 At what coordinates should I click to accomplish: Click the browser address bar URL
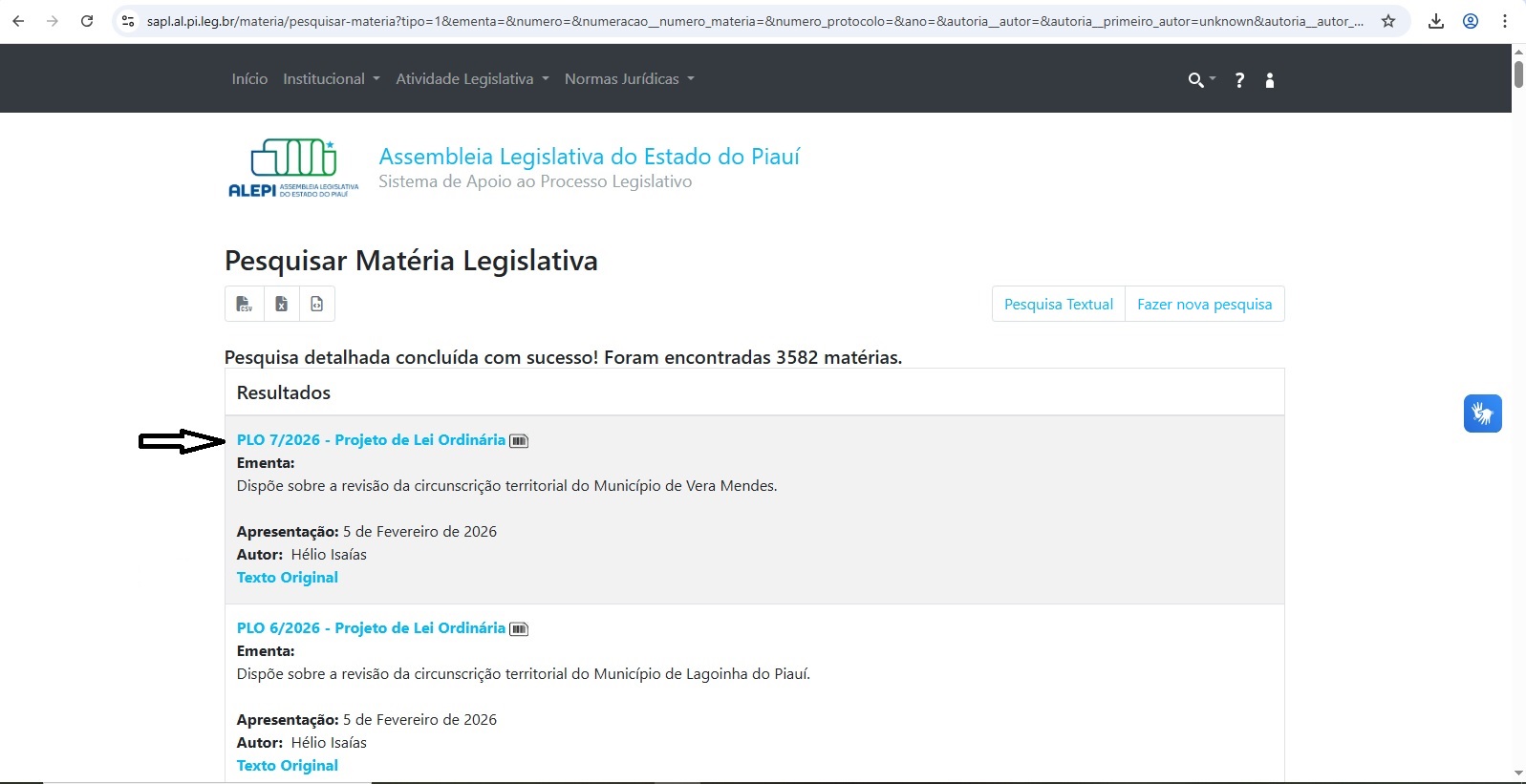755,21
